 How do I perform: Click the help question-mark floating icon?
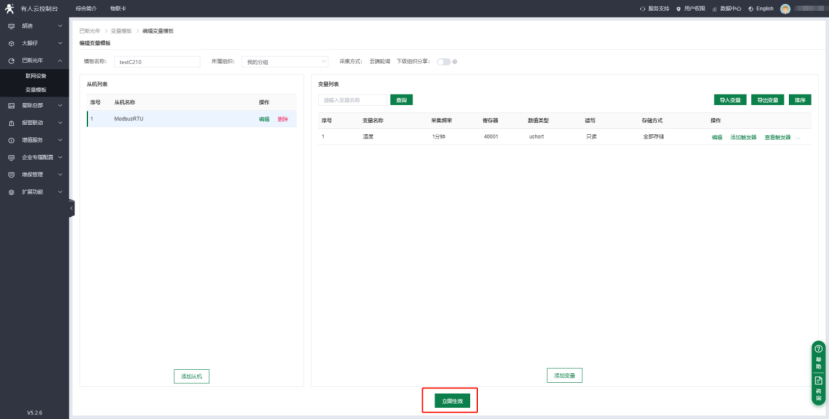pyautogui.click(x=818, y=349)
